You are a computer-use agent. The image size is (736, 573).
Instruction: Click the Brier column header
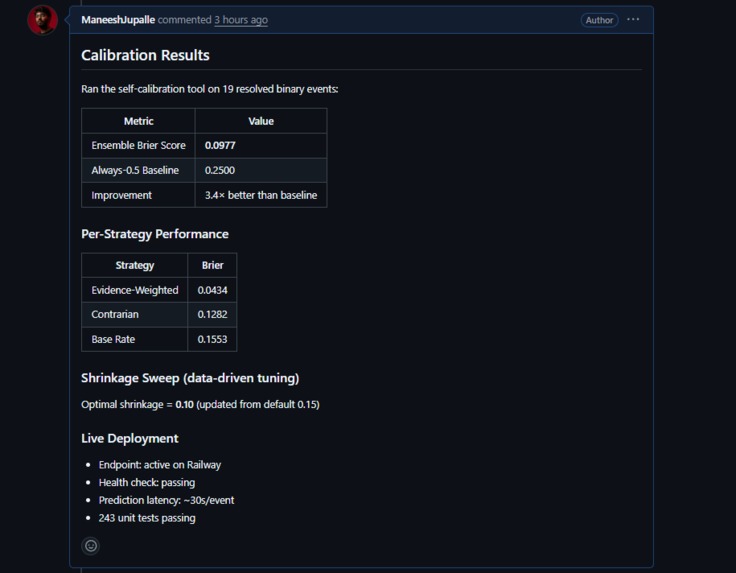coord(212,265)
